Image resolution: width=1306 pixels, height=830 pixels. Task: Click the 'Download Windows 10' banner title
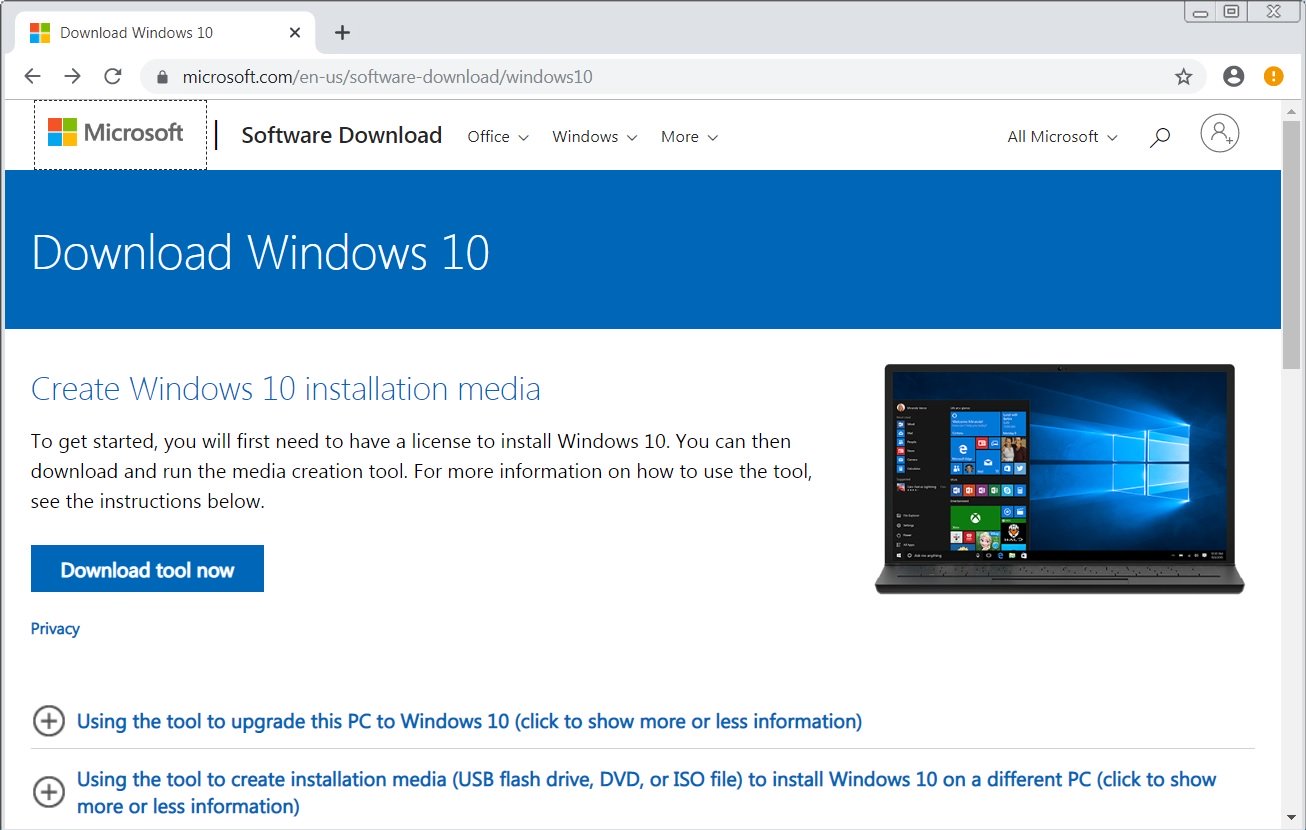click(260, 252)
